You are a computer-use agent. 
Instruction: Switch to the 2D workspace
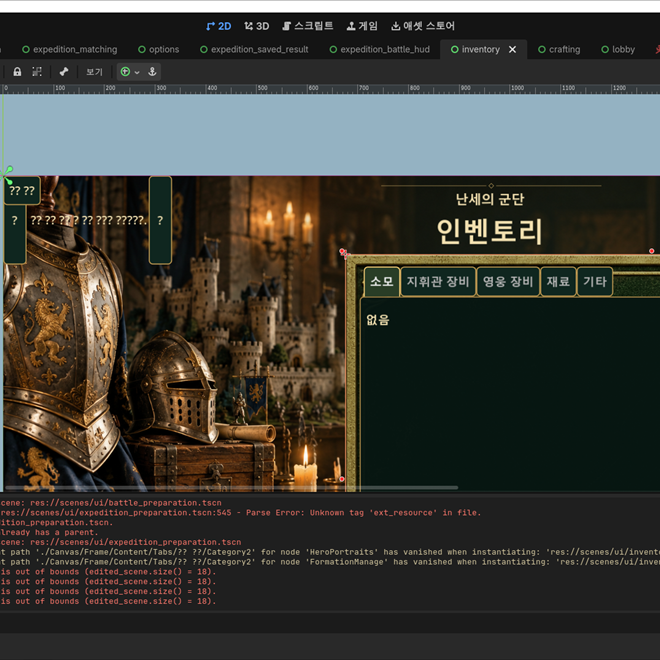[x=218, y=26]
